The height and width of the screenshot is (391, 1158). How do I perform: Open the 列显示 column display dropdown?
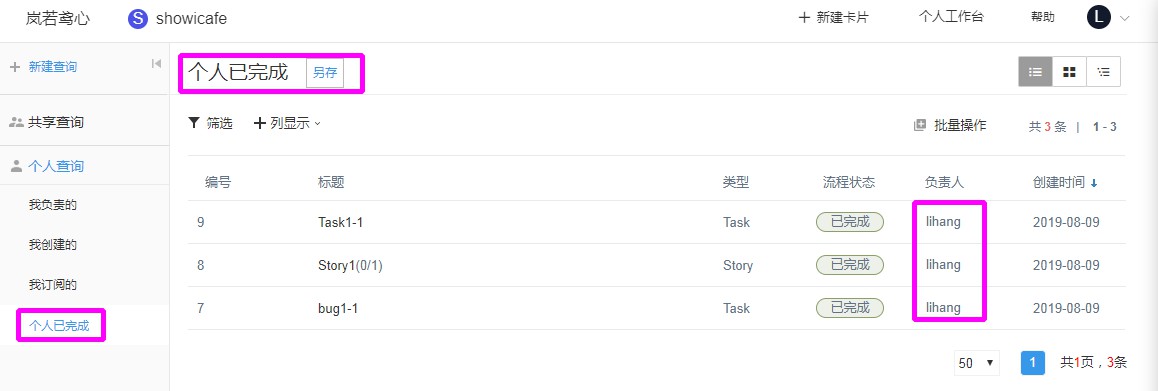tap(287, 123)
